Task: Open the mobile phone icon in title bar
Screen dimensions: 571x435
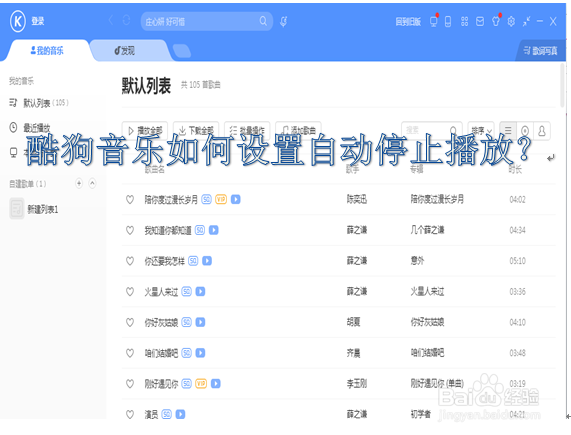Action: click(448, 22)
